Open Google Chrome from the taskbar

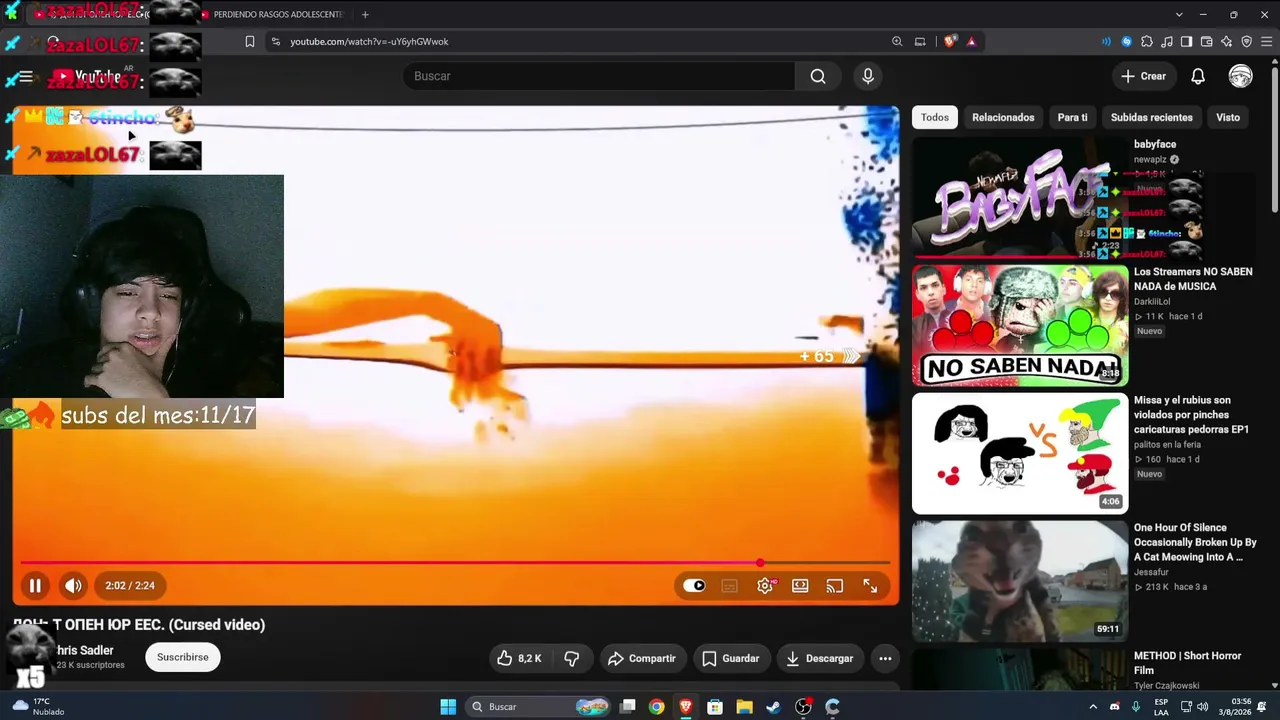coord(656,707)
